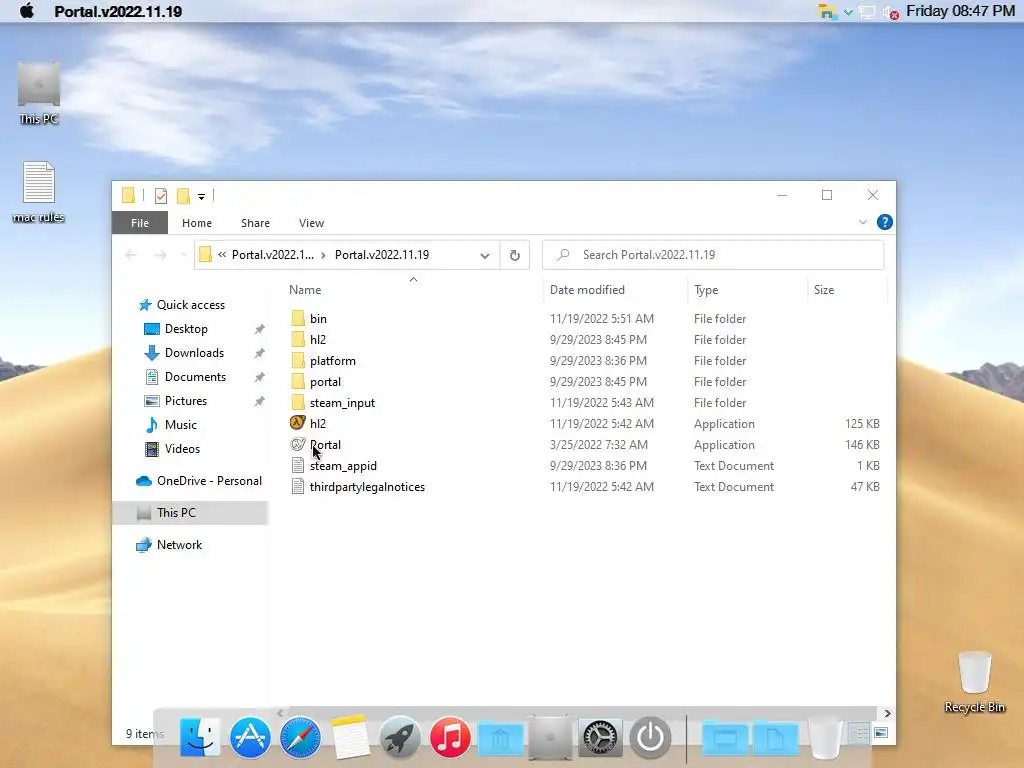Open System Preferences gear in the dock
Screen dimensions: 1024x768
[x=600, y=737]
